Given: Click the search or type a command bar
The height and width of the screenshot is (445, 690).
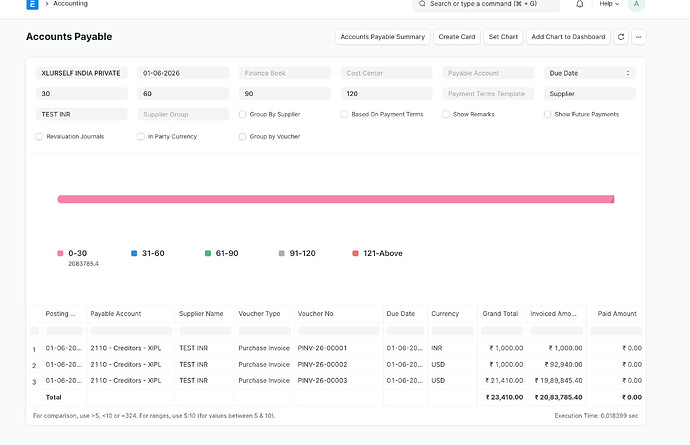Looking at the screenshot, I should pos(486,4).
